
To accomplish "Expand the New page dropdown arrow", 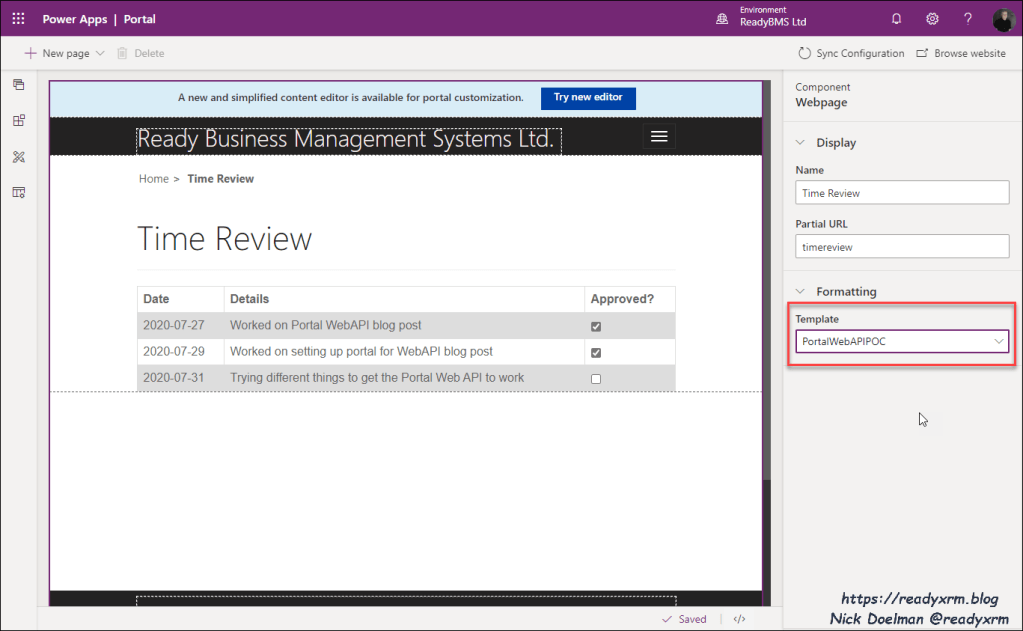I will pos(100,53).
